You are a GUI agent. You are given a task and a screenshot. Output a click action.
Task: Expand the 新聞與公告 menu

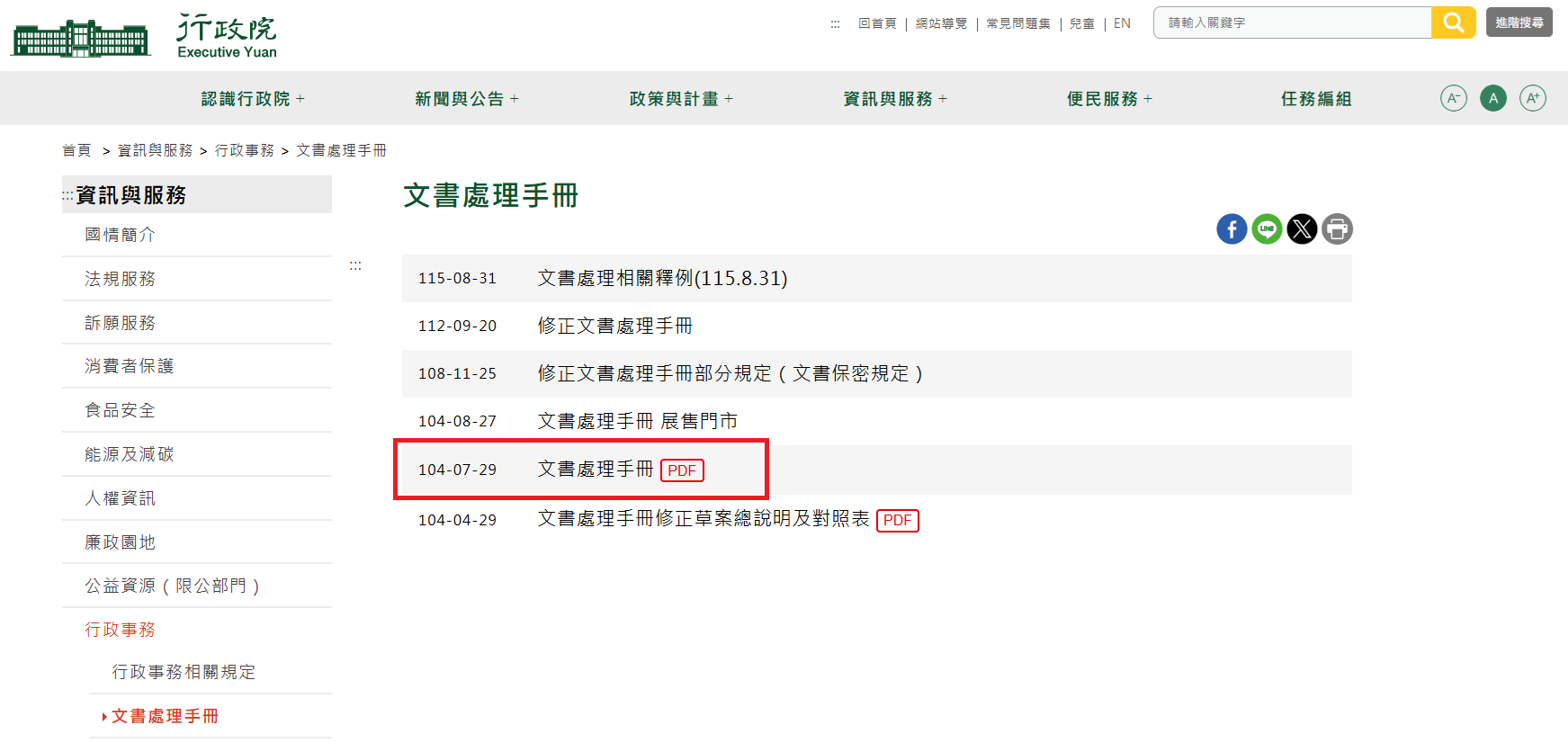coord(467,99)
